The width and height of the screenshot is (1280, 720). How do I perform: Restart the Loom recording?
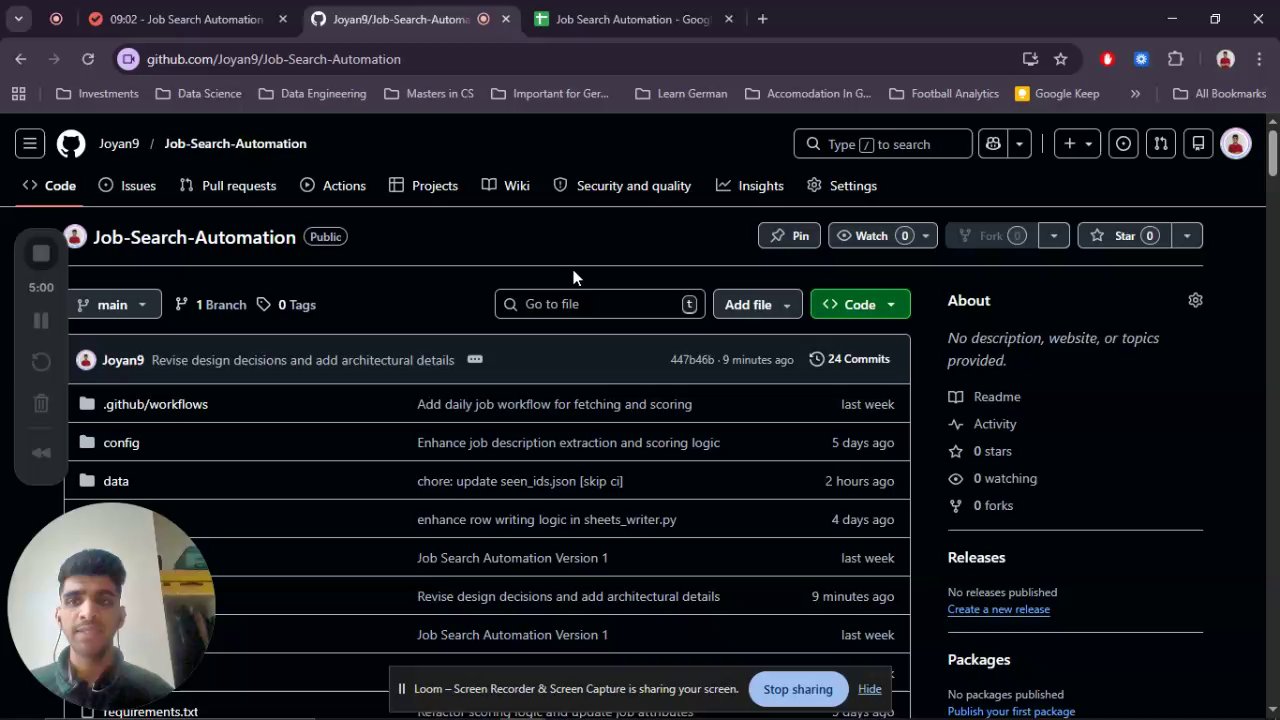(x=41, y=362)
